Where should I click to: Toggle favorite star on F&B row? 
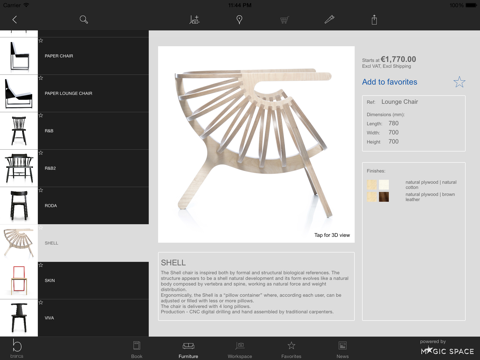(41, 115)
